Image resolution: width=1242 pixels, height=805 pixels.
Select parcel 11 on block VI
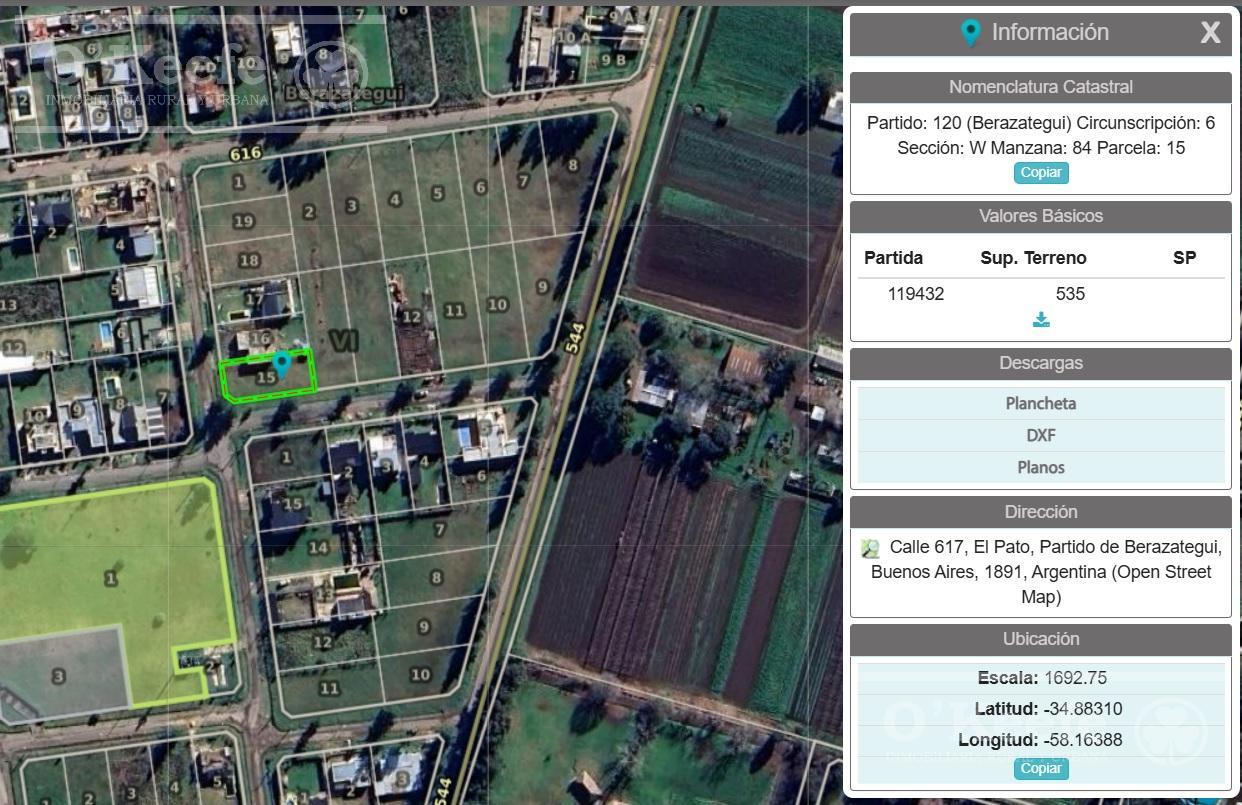pos(455,310)
